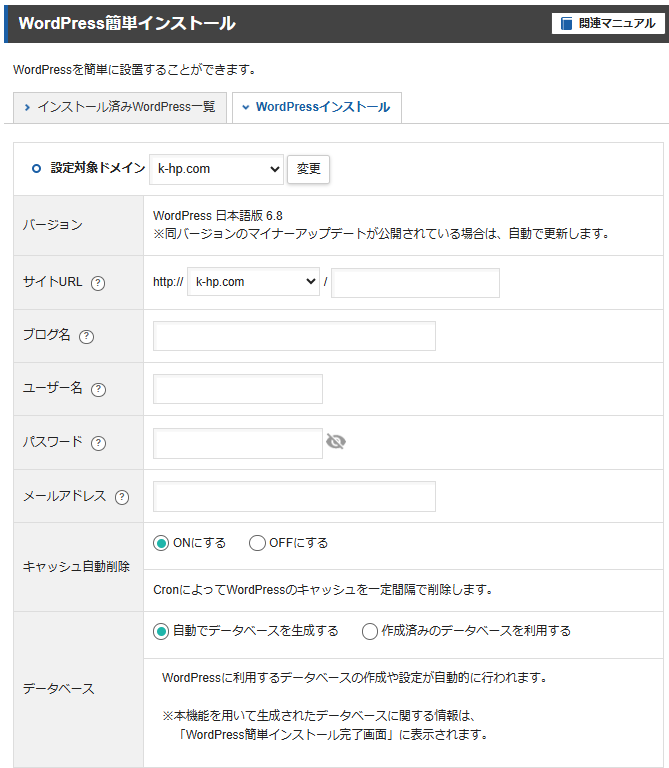This screenshot has height=768, width=669.
Task: Select the ONにする cache radio button
Action: coord(161,543)
